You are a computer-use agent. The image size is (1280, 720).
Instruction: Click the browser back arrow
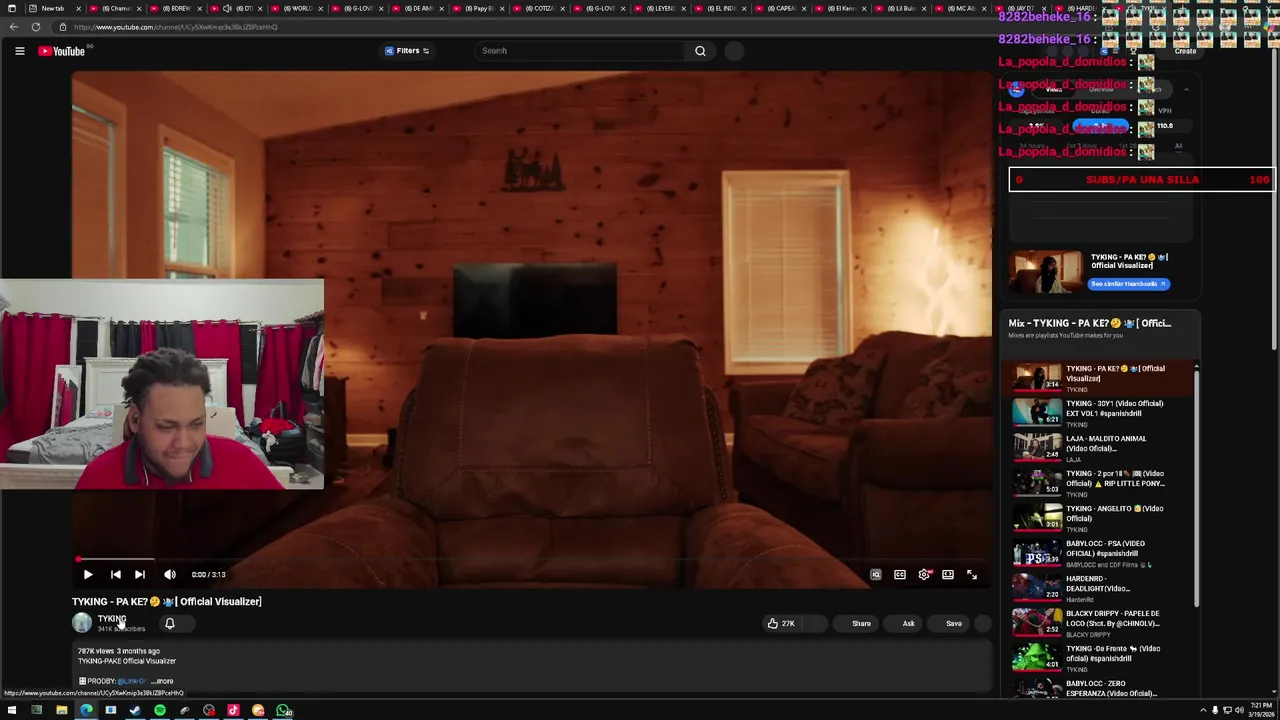coord(13,27)
